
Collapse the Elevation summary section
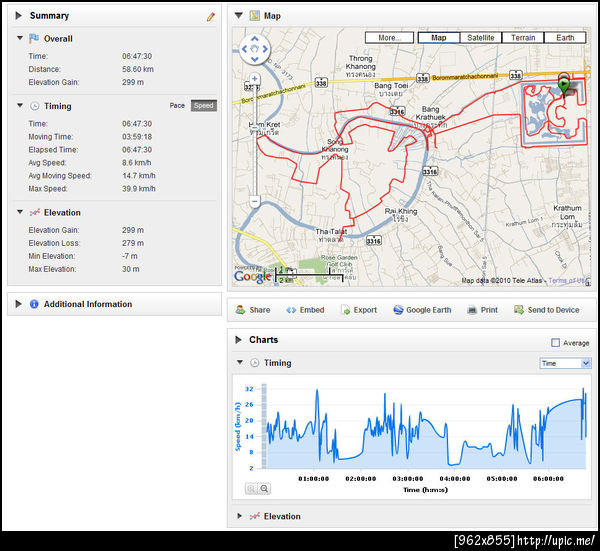coord(20,212)
